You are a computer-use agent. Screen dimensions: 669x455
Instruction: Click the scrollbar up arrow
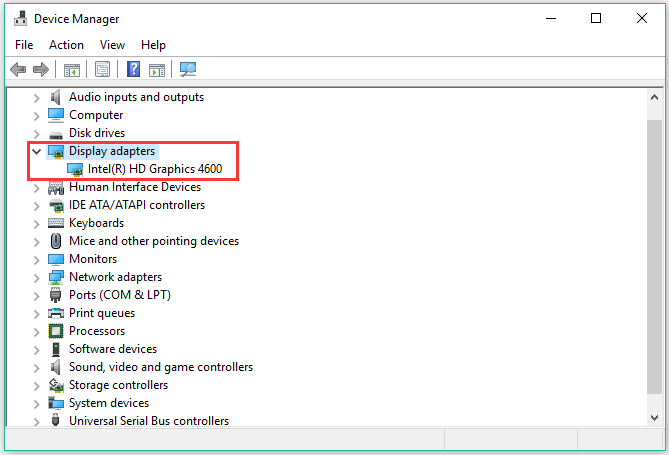pos(654,97)
